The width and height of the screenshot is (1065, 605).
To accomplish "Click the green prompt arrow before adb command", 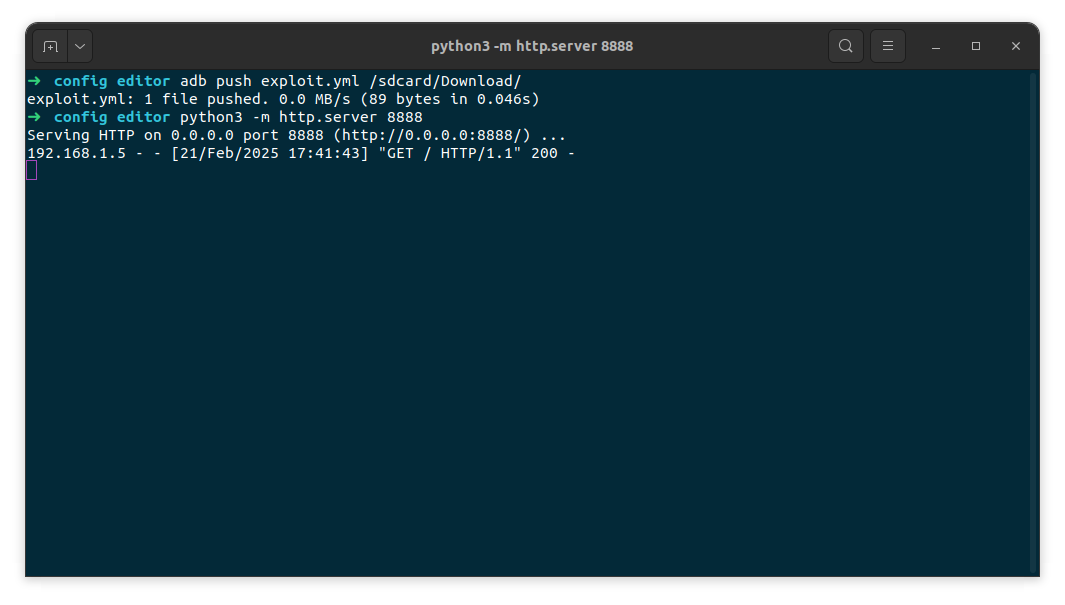I will [x=34, y=81].
